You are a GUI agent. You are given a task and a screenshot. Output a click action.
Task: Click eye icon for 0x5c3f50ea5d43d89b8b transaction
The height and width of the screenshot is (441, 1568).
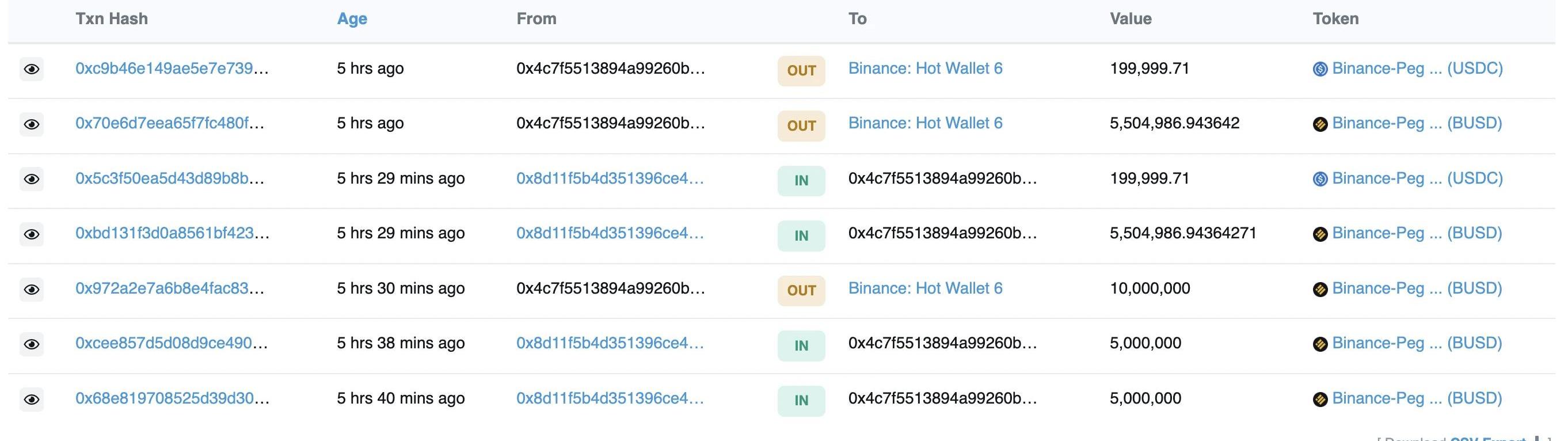click(x=32, y=179)
